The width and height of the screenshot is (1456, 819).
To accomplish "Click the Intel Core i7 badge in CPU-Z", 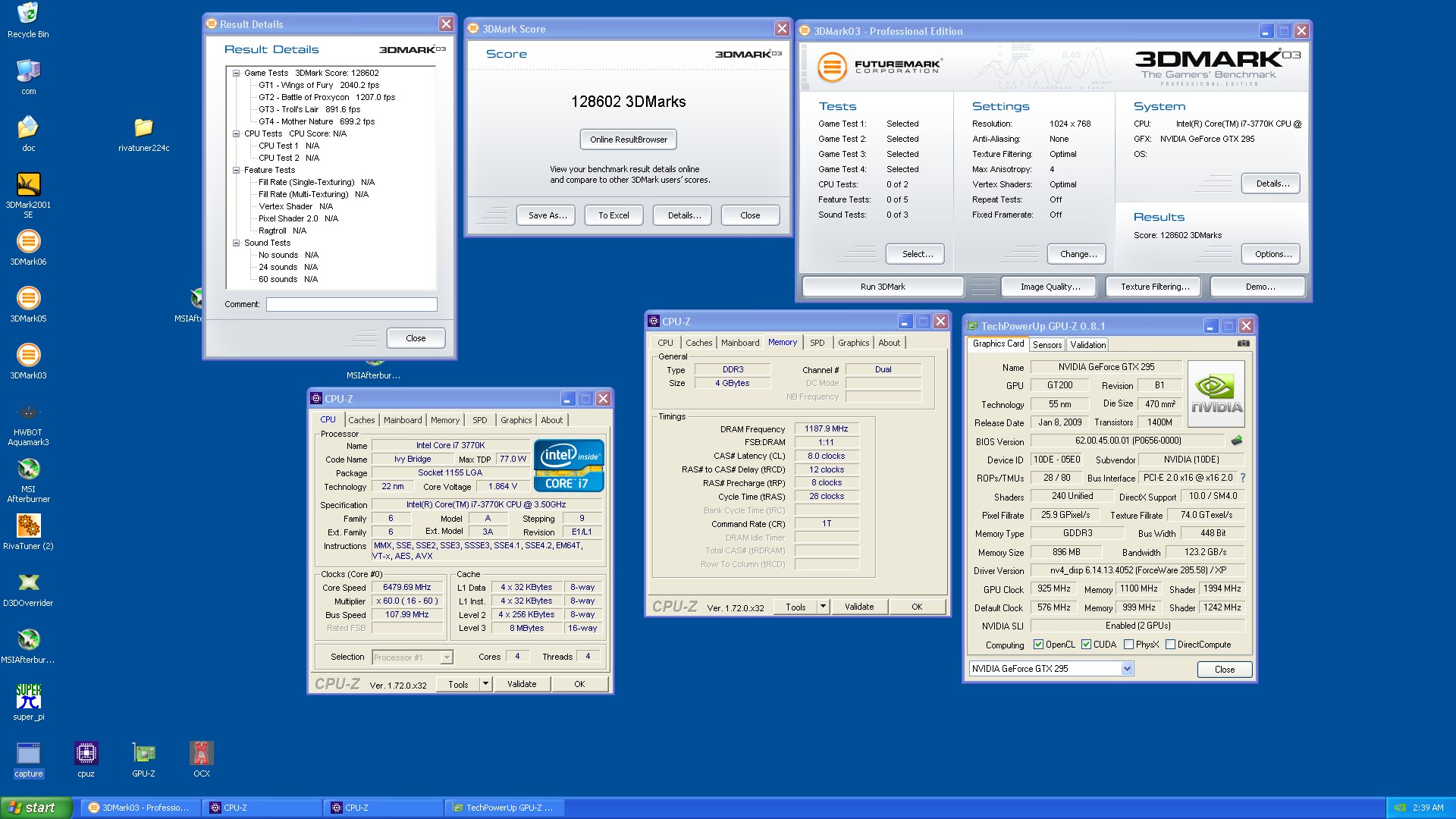I will click(569, 466).
